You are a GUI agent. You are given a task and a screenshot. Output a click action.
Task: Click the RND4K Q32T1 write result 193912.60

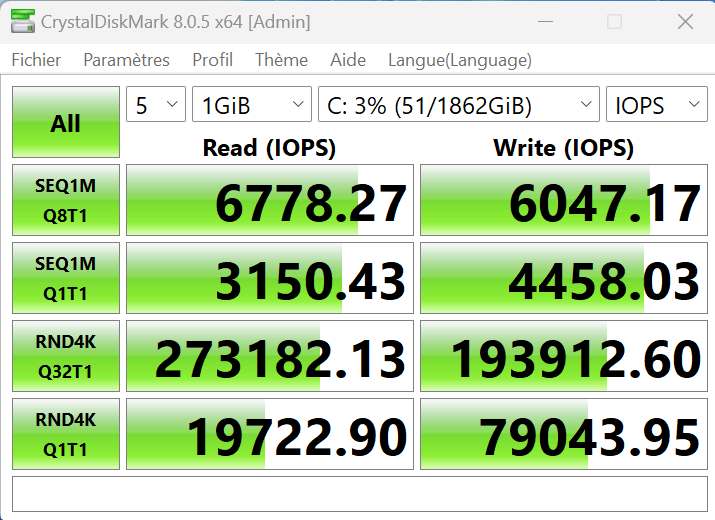(564, 356)
